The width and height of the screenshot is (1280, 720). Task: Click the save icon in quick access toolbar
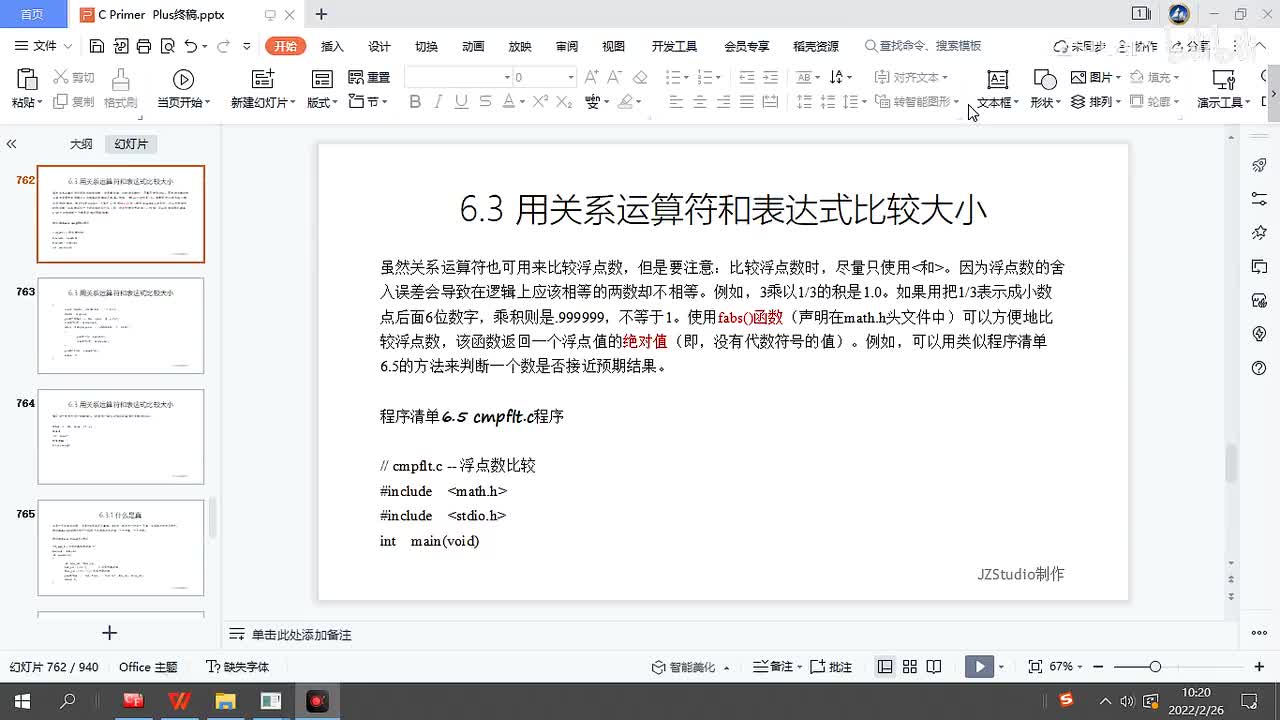(97, 46)
